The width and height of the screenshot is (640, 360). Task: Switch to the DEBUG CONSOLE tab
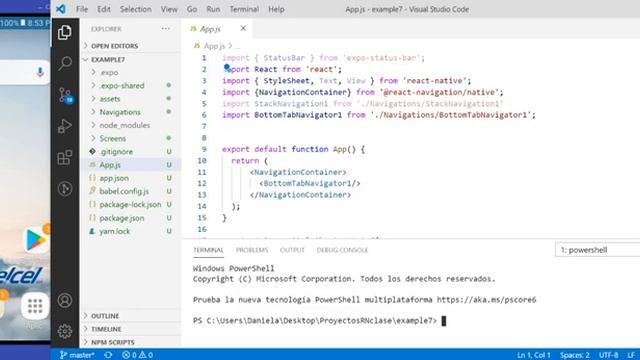[x=342, y=250]
